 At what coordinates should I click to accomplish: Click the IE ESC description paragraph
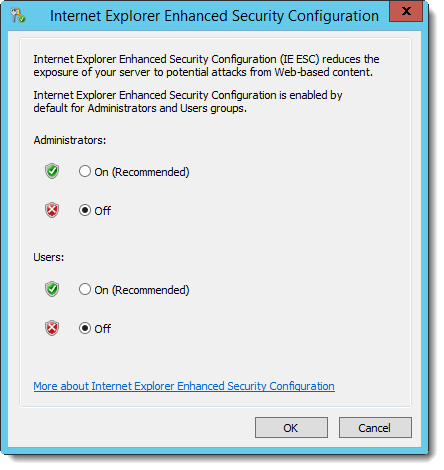pos(206,66)
